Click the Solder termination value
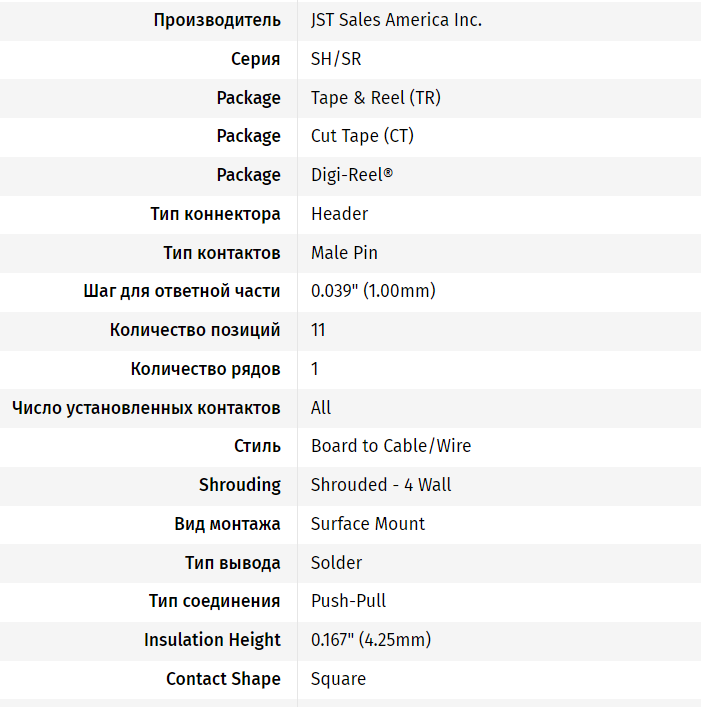The image size is (701, 707). (x=336, y=563)
